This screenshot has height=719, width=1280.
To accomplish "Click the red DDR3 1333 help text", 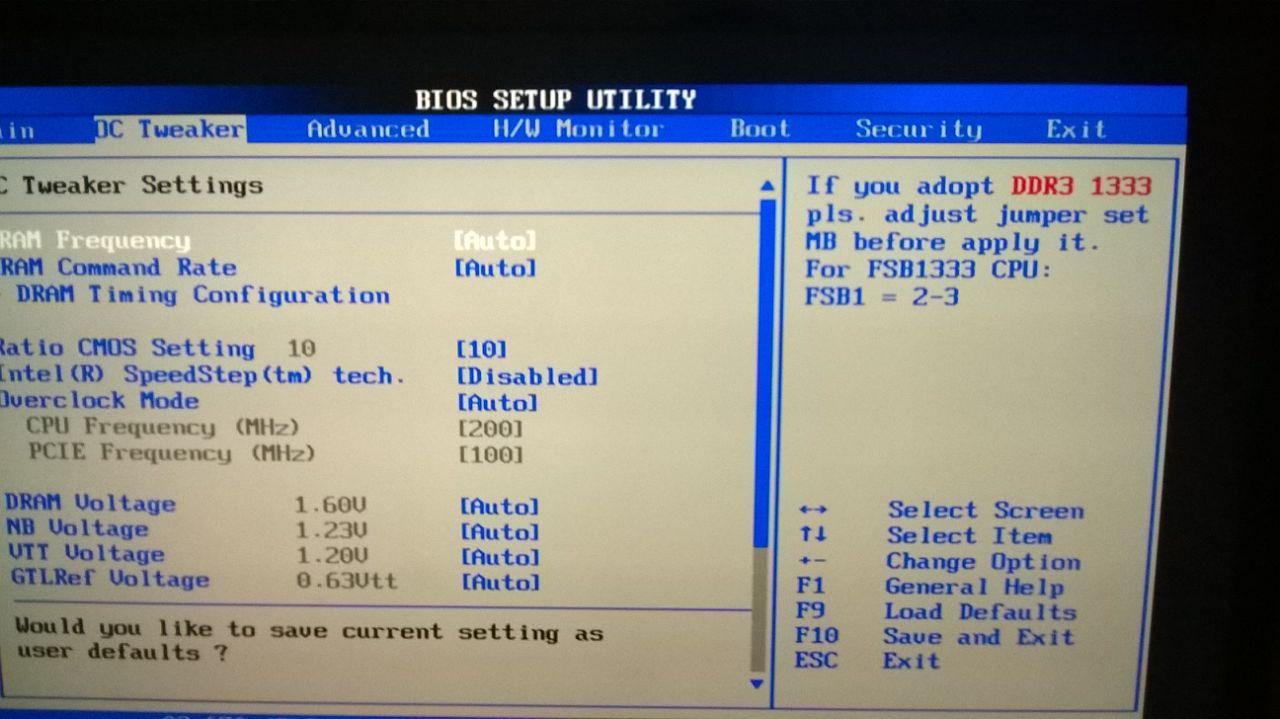I will tap(1081, 186).
